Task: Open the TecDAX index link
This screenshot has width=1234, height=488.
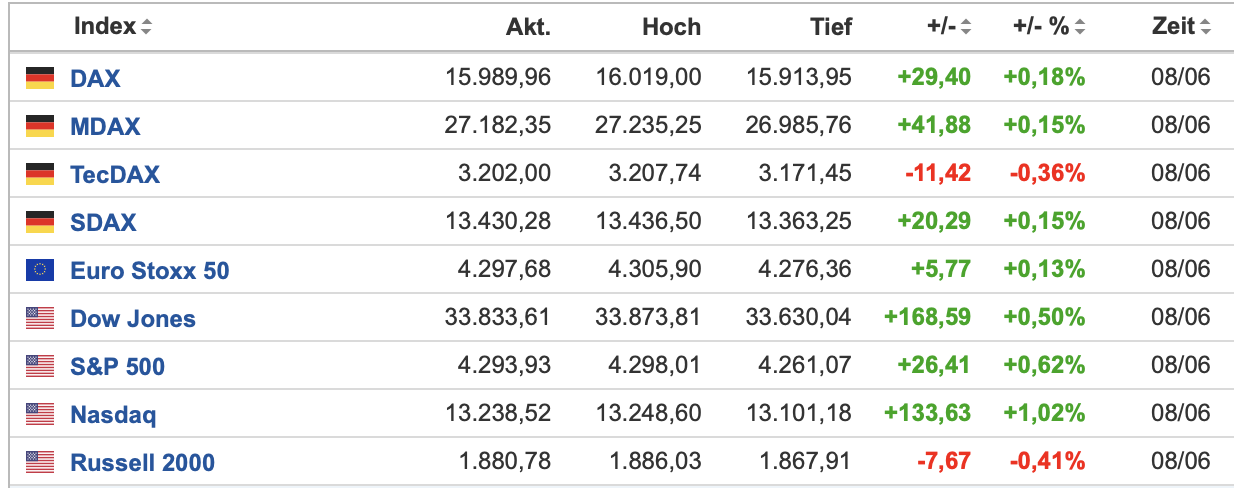Action: point(115,174)
